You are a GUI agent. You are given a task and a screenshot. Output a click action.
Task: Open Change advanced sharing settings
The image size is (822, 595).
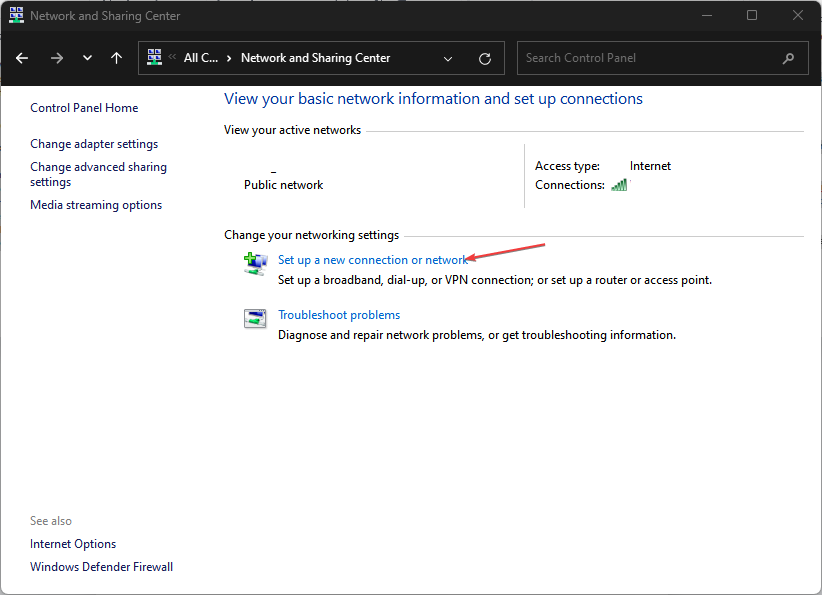click(x=98, y=174)
